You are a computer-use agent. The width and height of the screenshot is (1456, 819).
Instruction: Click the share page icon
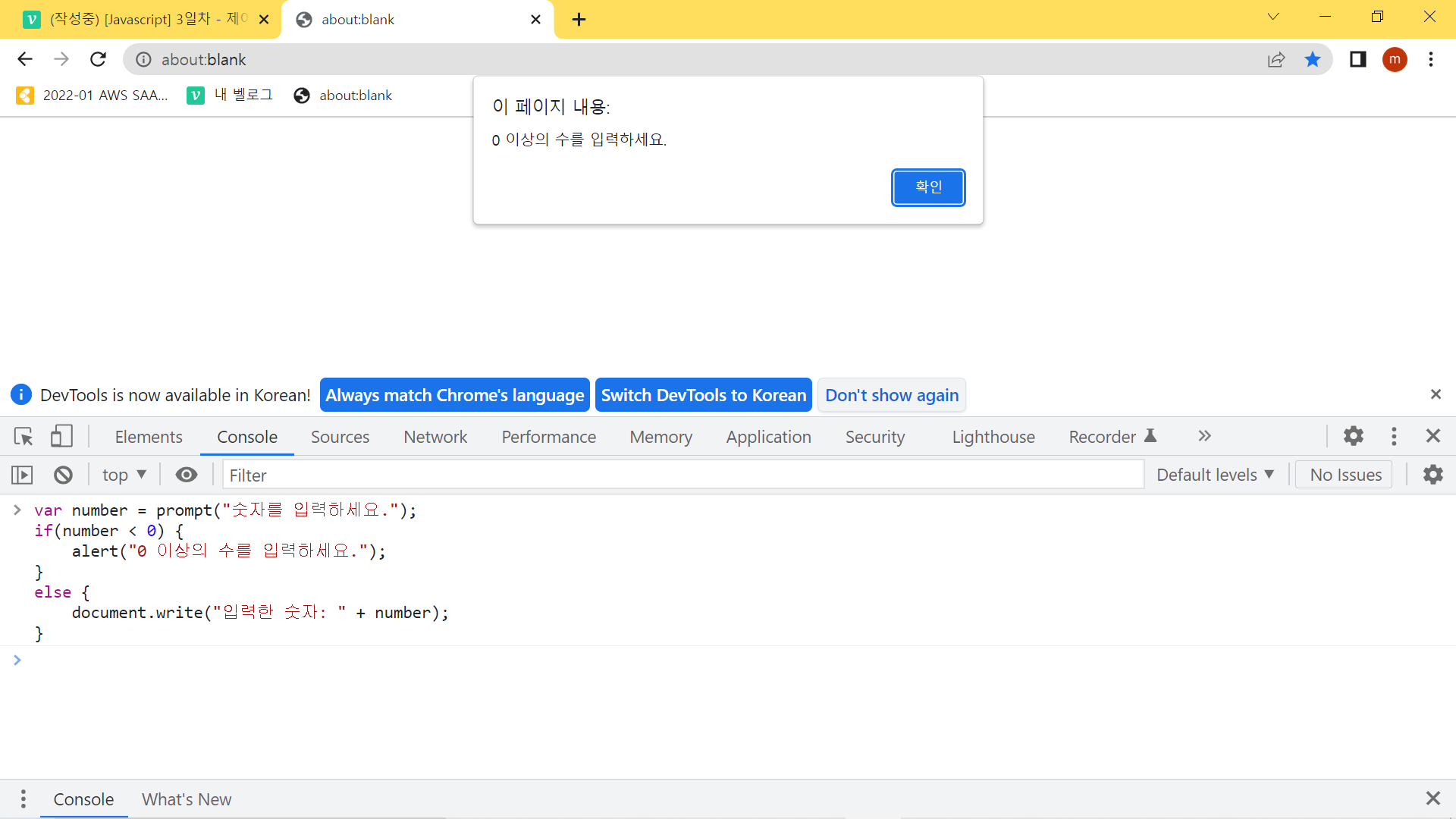pos(1276,59)
